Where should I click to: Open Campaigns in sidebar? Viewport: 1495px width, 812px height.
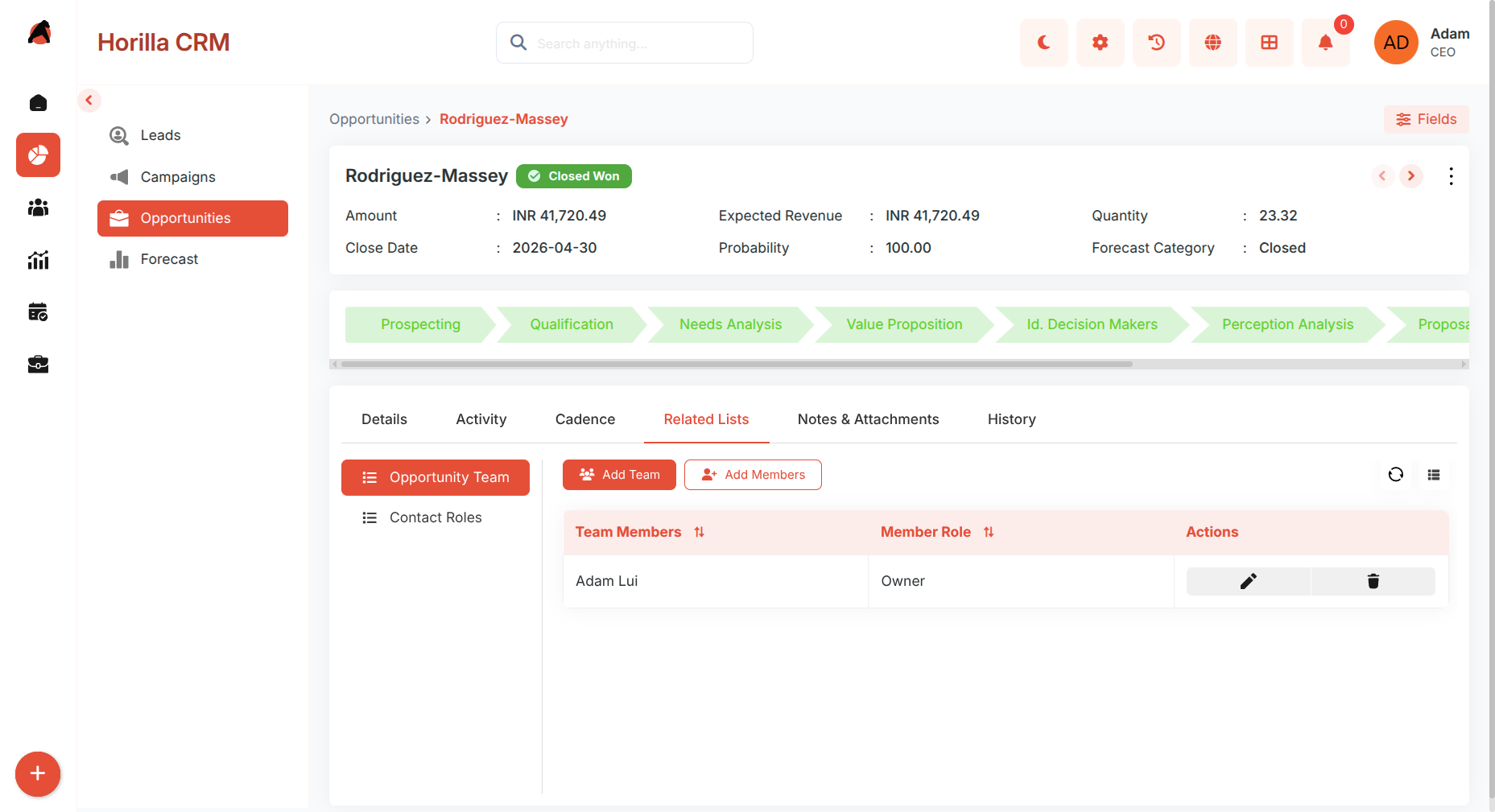[192, 177]
